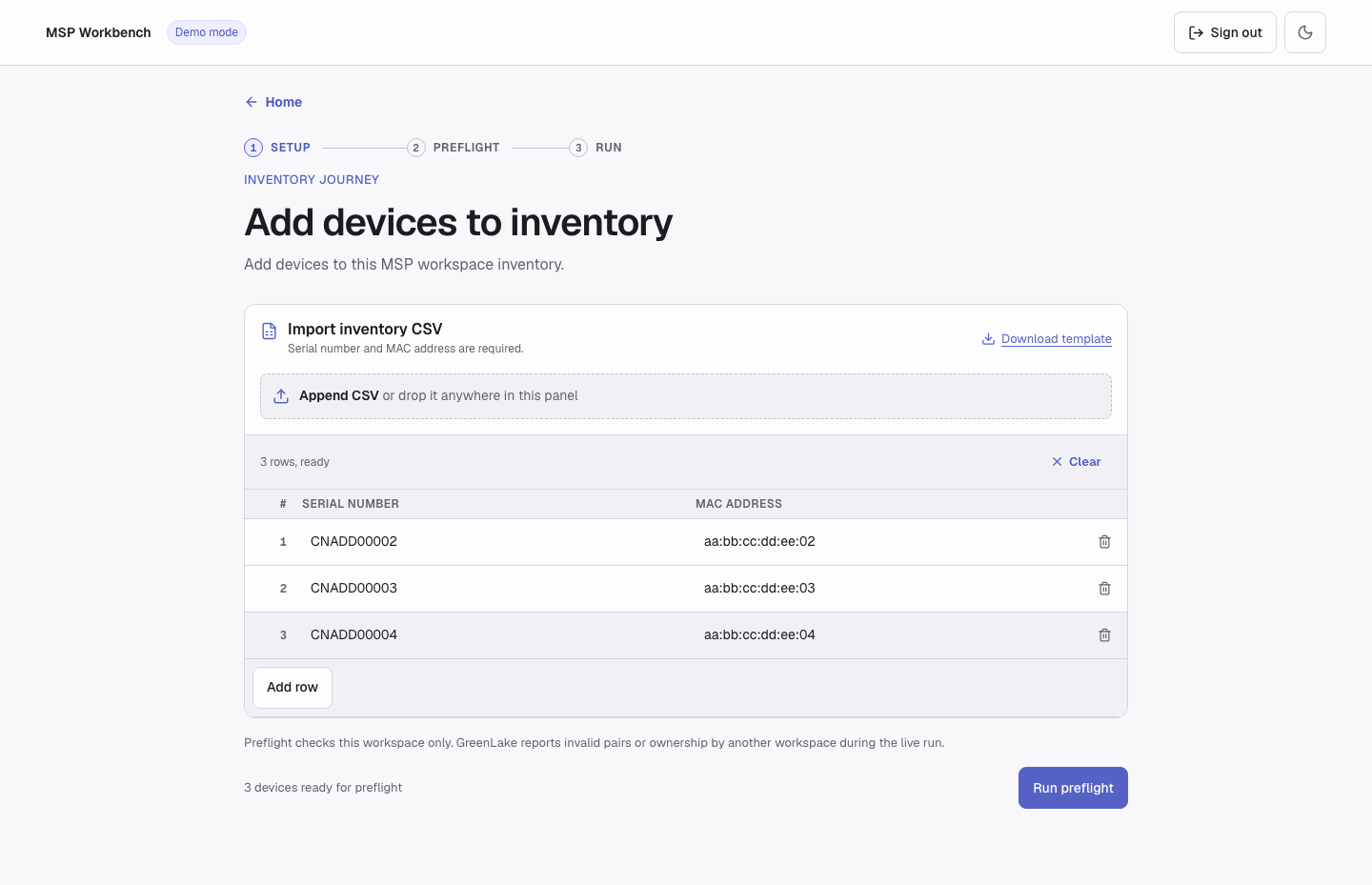This screenshot has width=1372, height=885.
Task: Click the Inventory Journey label
Action: pos(312,180)
